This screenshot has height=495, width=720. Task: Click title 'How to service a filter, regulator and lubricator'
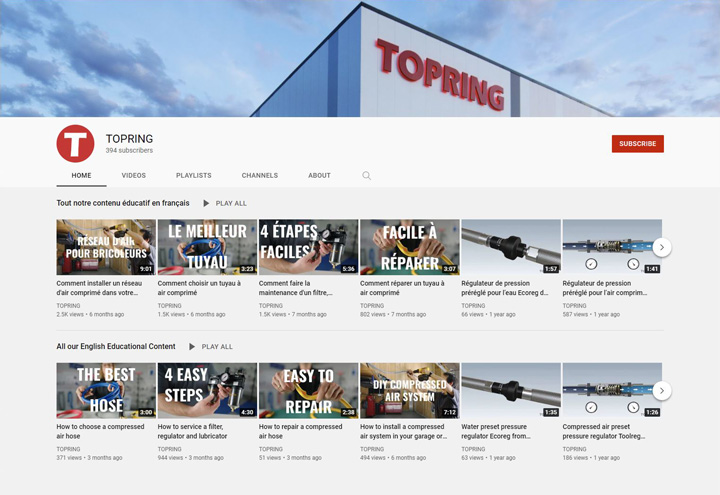tap(192, 431)
